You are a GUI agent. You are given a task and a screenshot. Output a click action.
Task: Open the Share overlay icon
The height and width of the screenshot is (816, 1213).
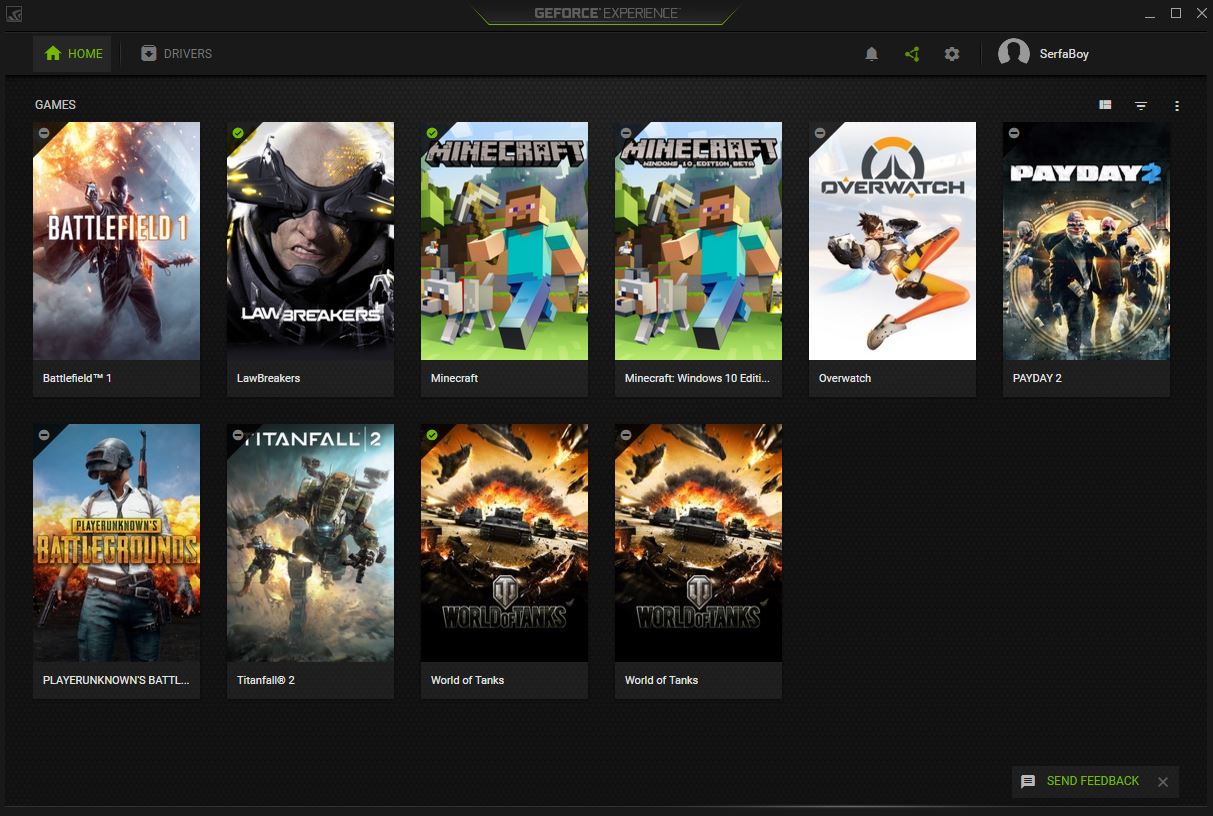tap(912, 54)
